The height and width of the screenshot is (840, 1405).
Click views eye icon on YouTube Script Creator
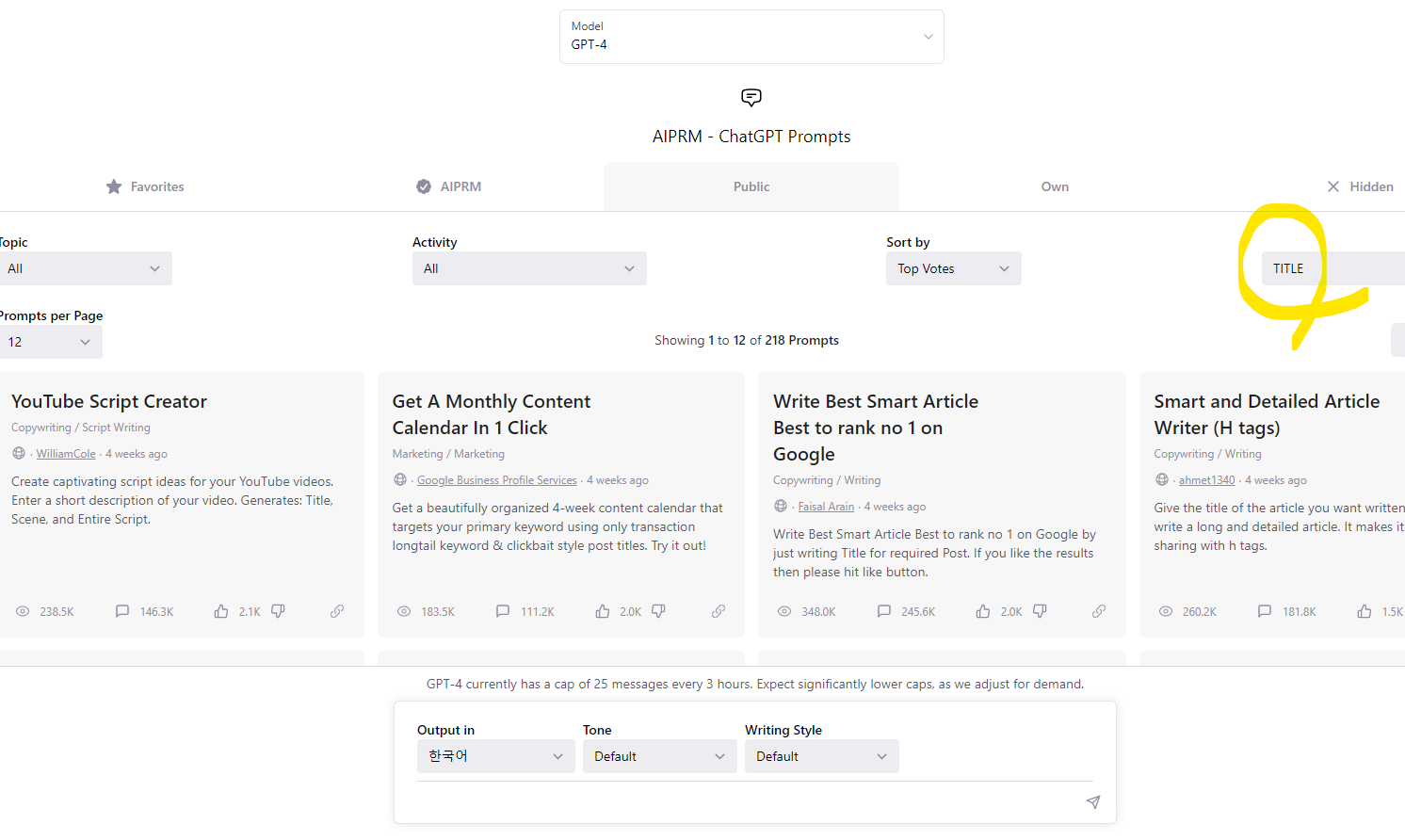23,611
